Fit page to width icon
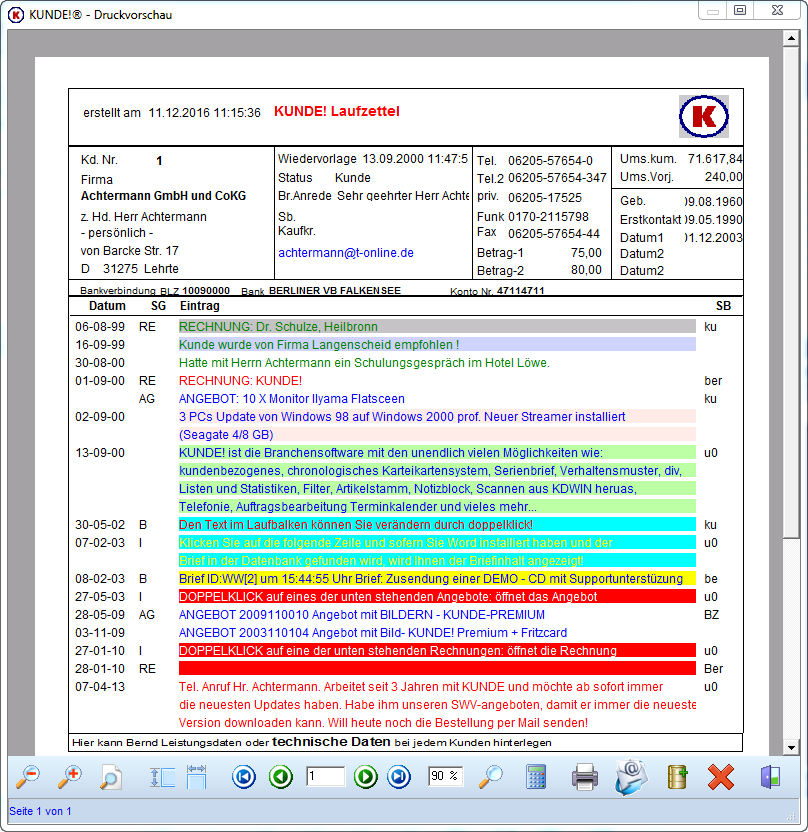808x832 pixels. coord(196,777)
